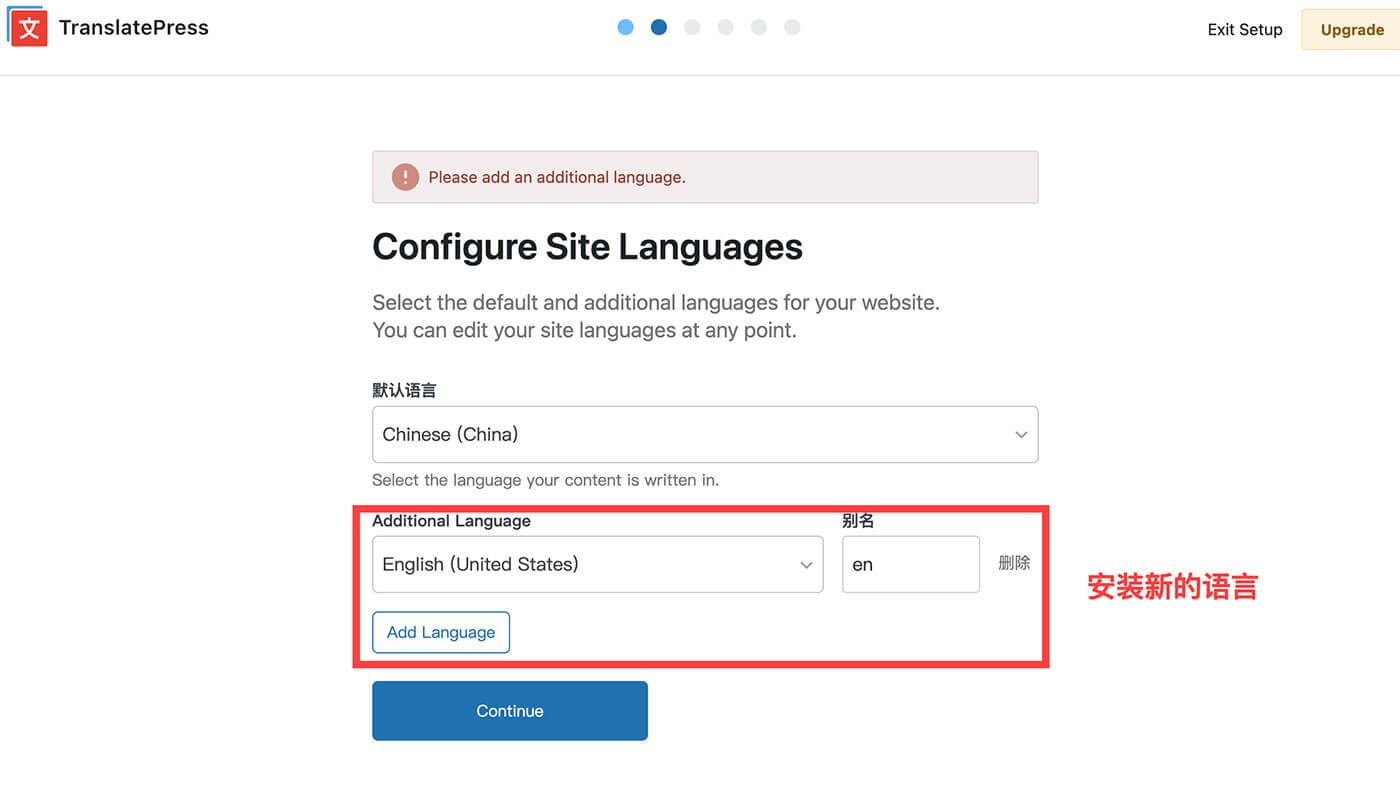Select the fifth setup progress dot

pyautogui.click(x=759, y=27)
